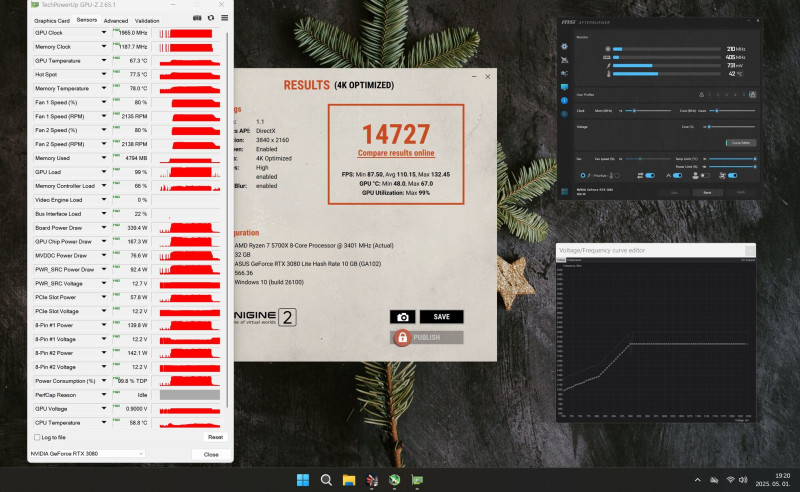
Task: Click the profile lock icon in Afterburner
Action: point(753,94)
